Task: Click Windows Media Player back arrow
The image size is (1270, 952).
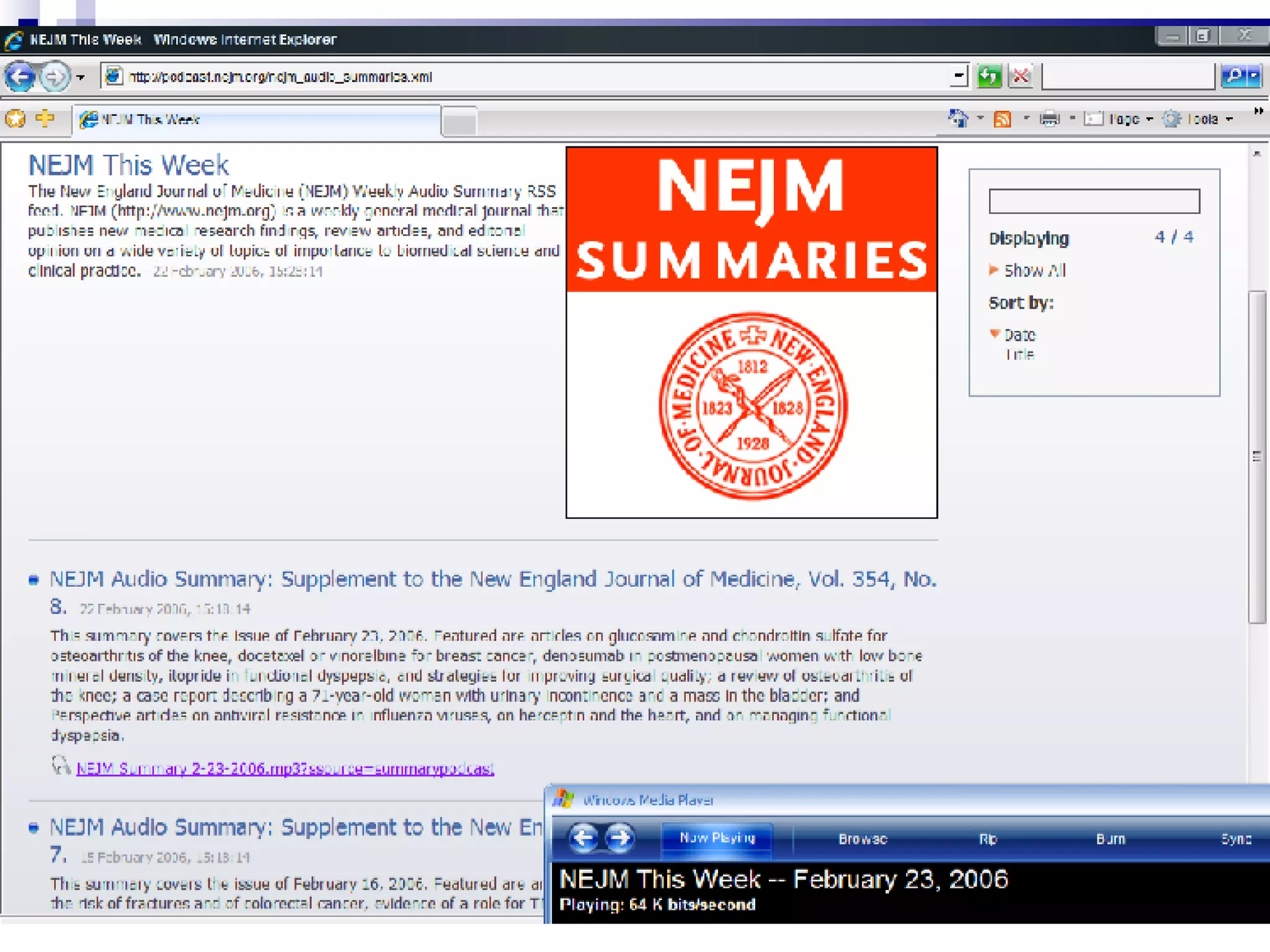Action: point(583,838)
